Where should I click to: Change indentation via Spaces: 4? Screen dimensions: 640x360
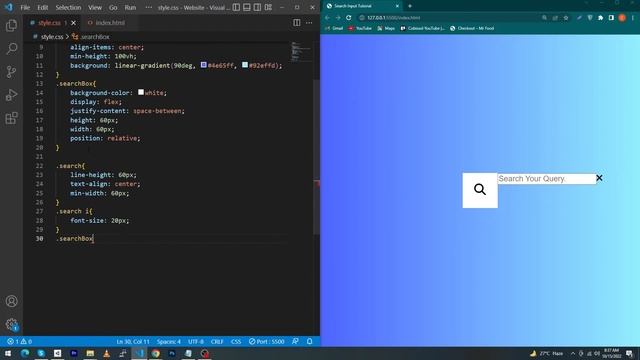point(169,341)
